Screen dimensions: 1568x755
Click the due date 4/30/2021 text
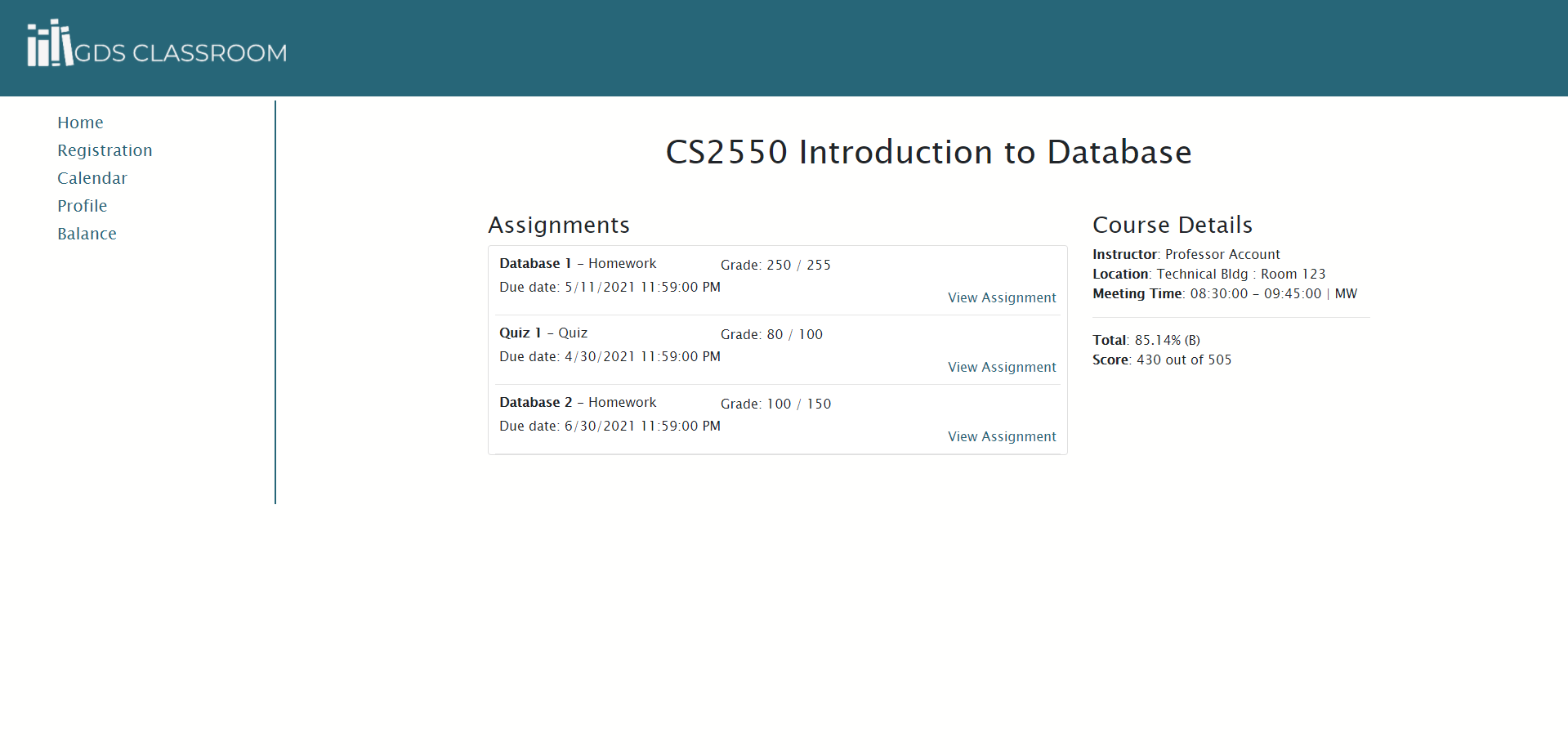(610, 356)
